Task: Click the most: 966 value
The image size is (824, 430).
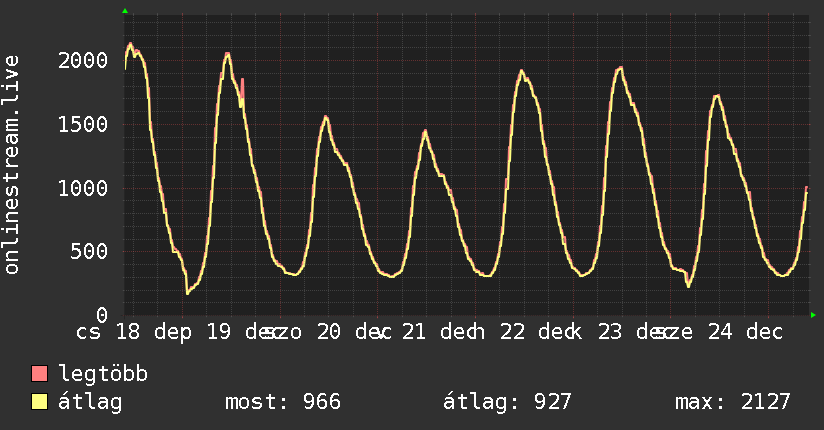Action: click(x=283, y=402)
